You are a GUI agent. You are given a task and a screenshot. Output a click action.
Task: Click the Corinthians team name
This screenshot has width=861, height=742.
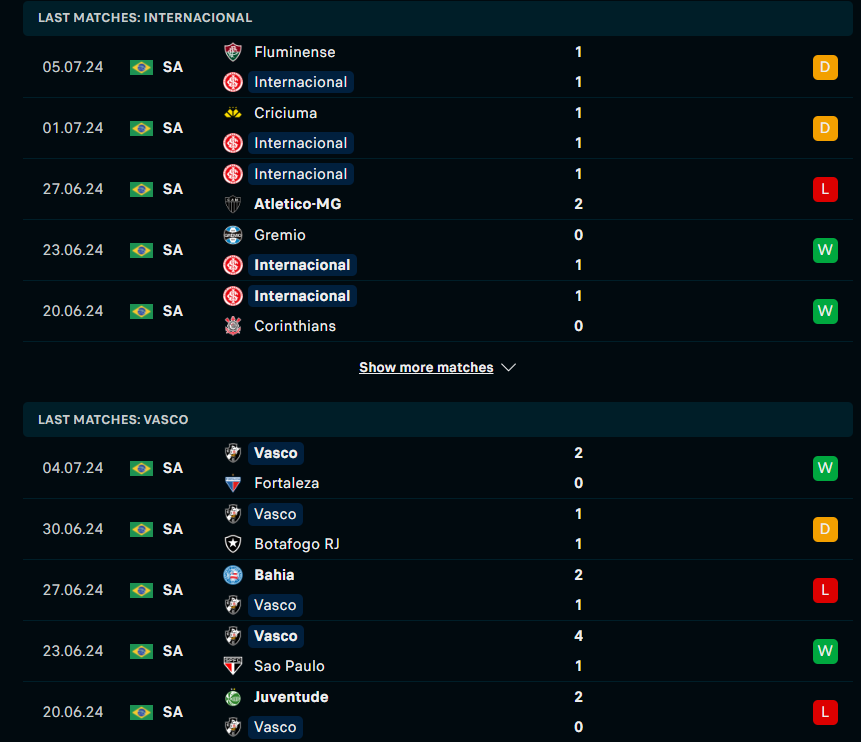[x=295, y=326]
